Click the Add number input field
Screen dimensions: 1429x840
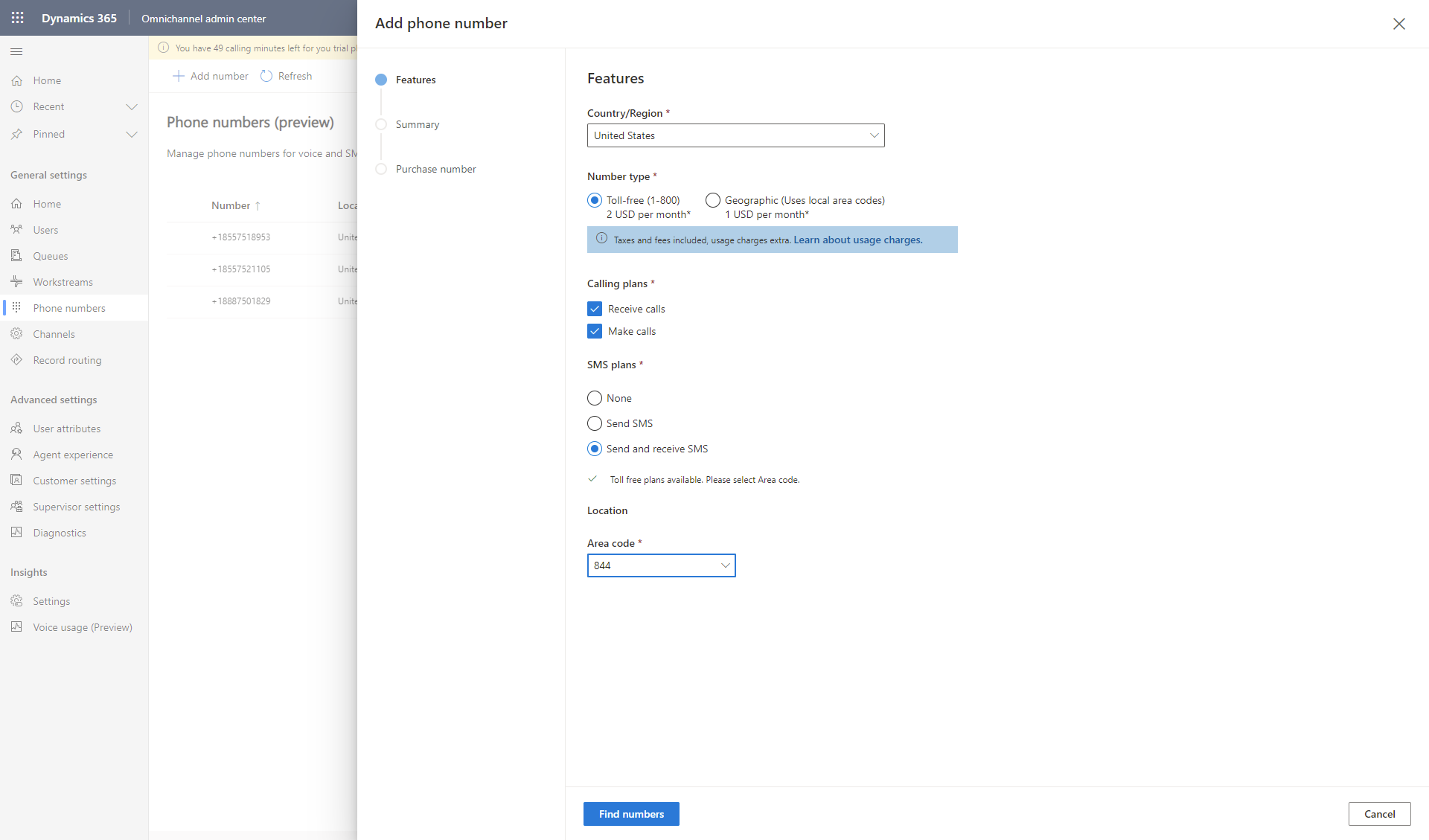(x=211, y=75)
